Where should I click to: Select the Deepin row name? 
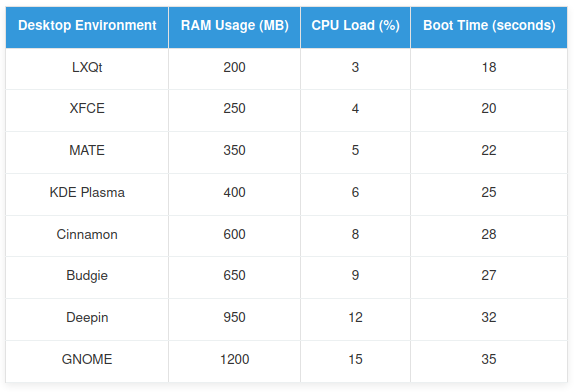point(87,318)
